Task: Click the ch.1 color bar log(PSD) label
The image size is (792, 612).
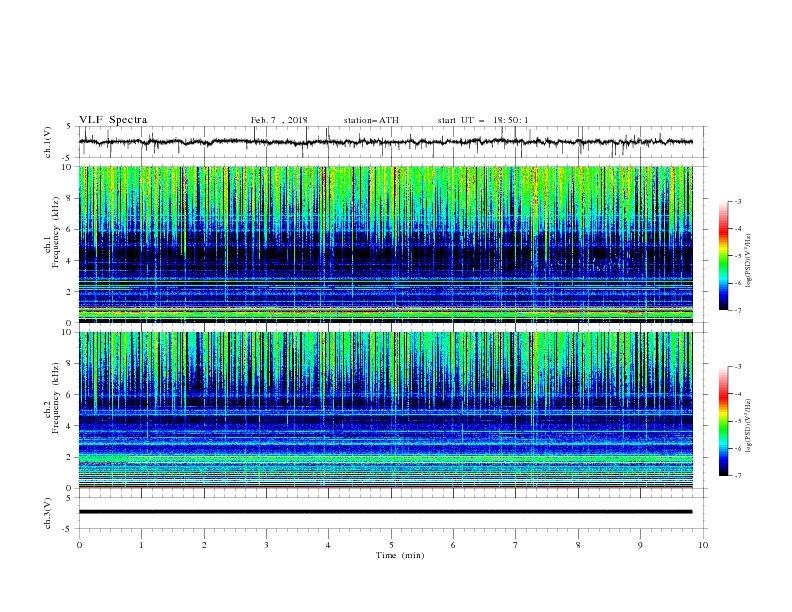Action: tap(749, 261)
